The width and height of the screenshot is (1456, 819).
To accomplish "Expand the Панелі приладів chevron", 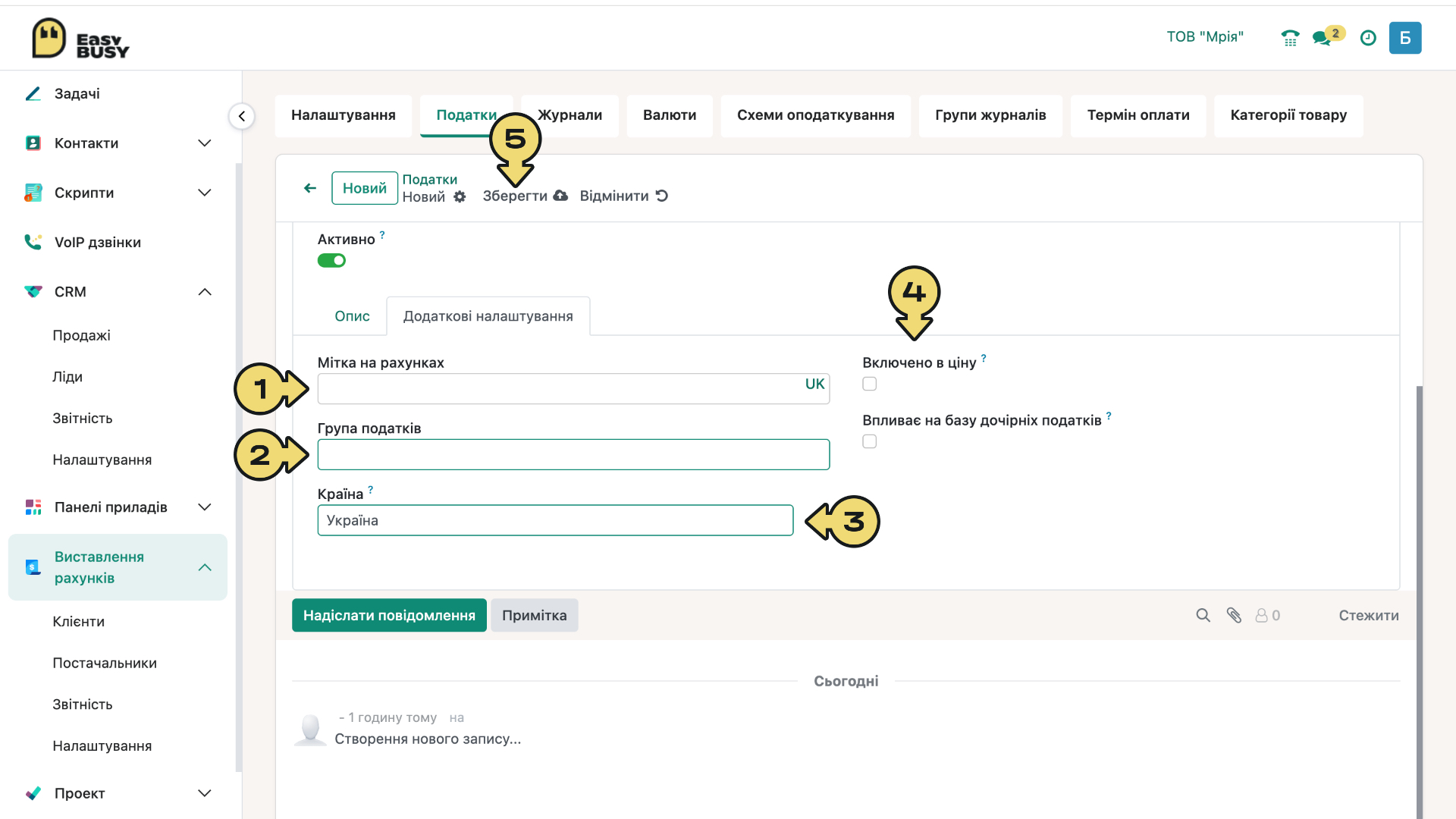I will point(205,507).
